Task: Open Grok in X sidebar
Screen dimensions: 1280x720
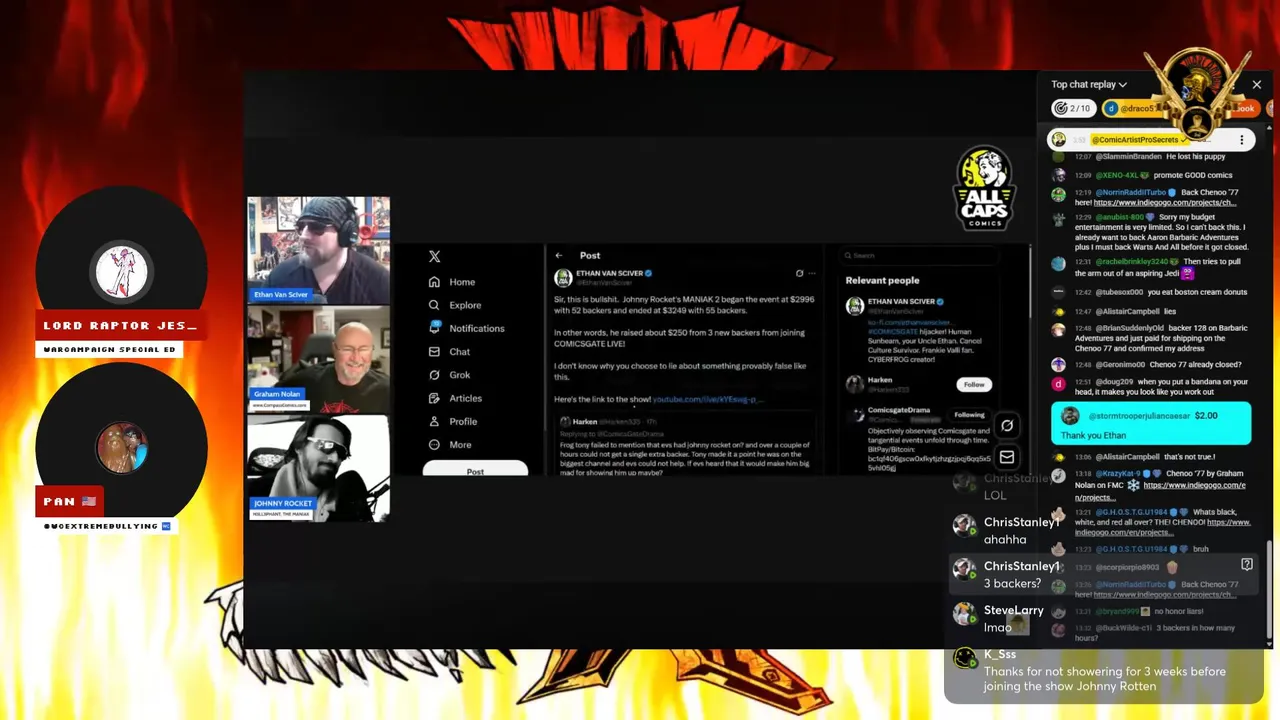Action: click(x=449, y=375)
